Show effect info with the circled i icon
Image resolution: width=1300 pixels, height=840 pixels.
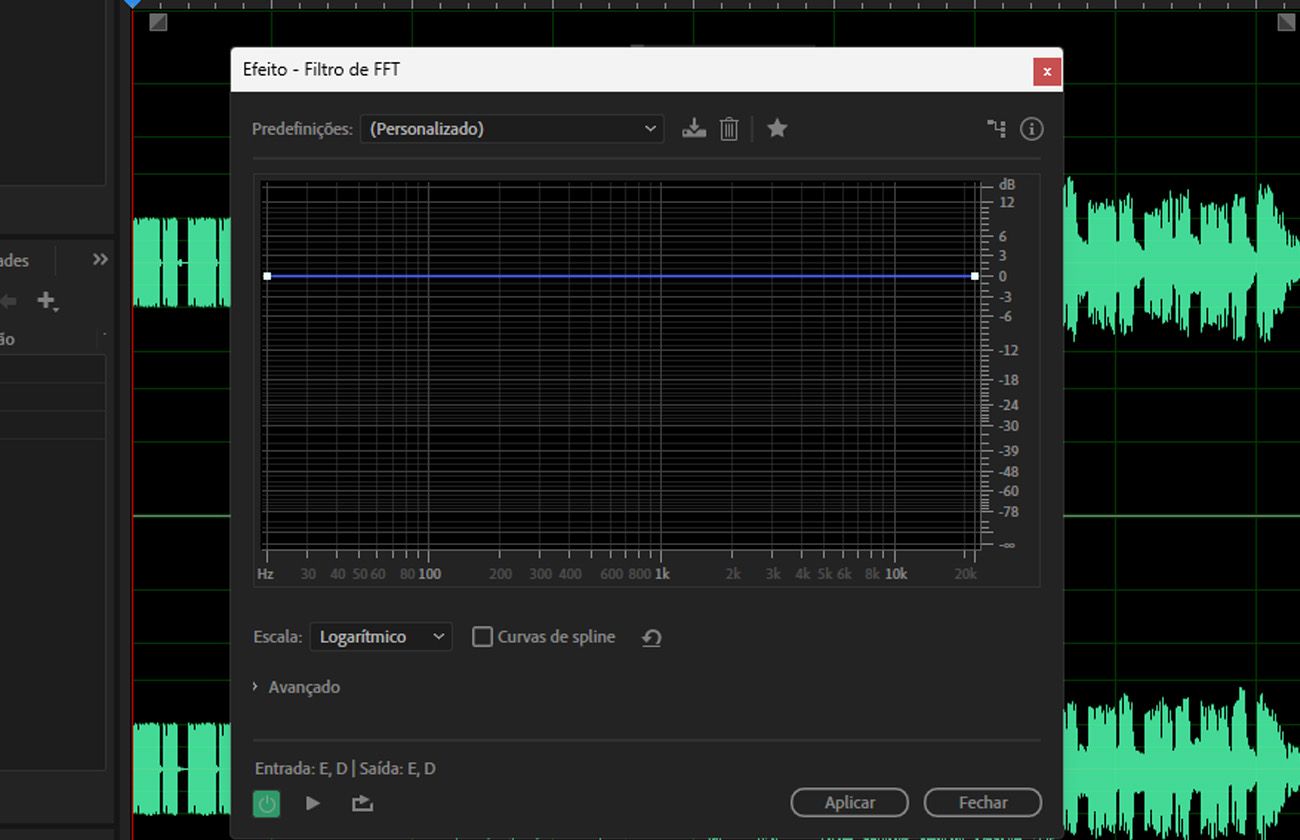coord(1031,128)
